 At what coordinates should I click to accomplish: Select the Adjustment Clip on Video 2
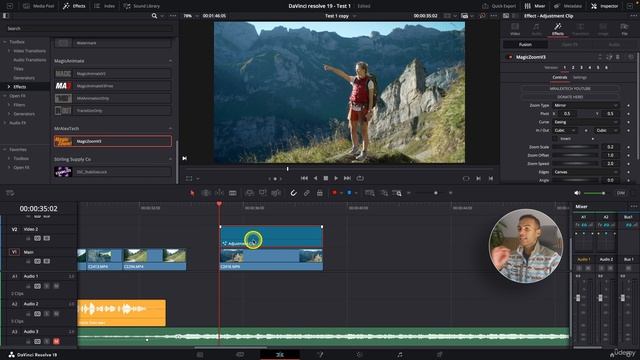(271, 237)
